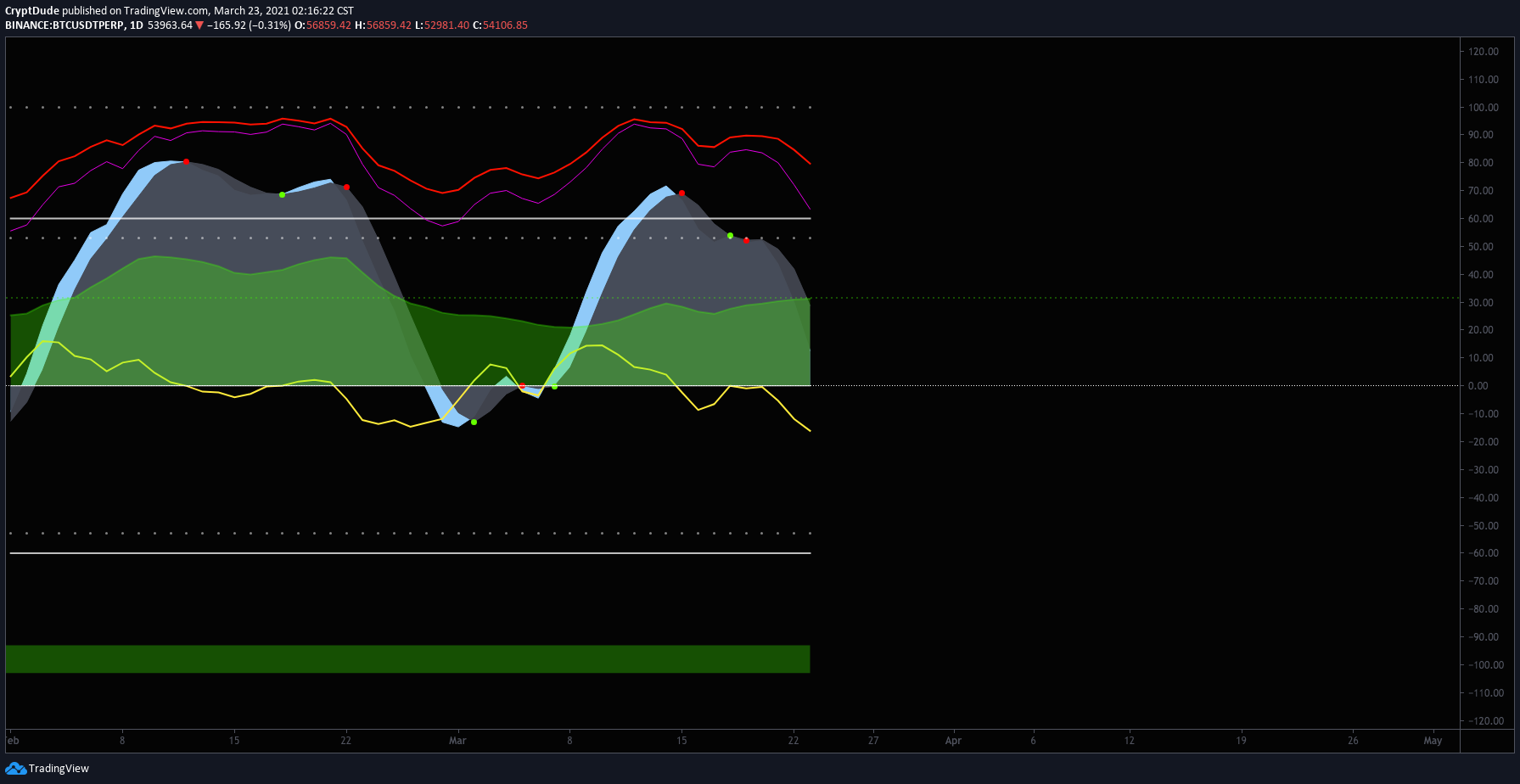This screenshot has width=1520, height=784.
Task: Click the red dot at the first wave peak
Action: 187,162
